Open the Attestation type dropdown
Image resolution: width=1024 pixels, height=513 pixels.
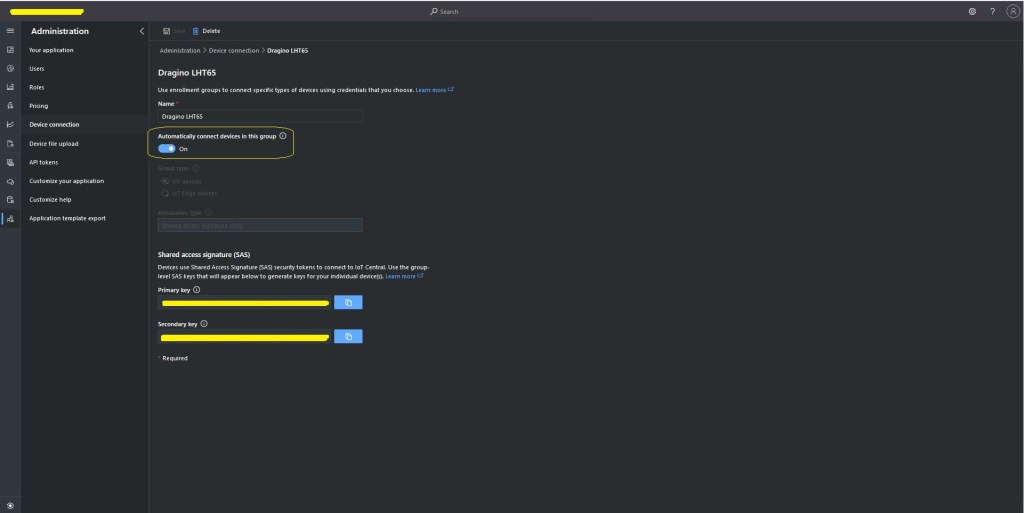260,225
